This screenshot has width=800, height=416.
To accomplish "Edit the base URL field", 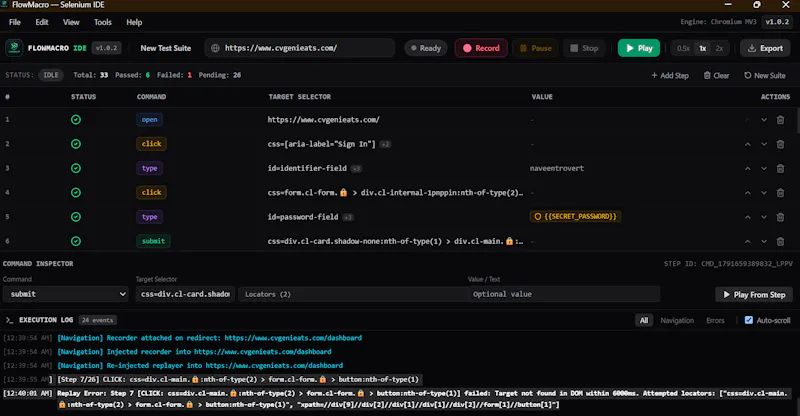I will tap(299, 48).
